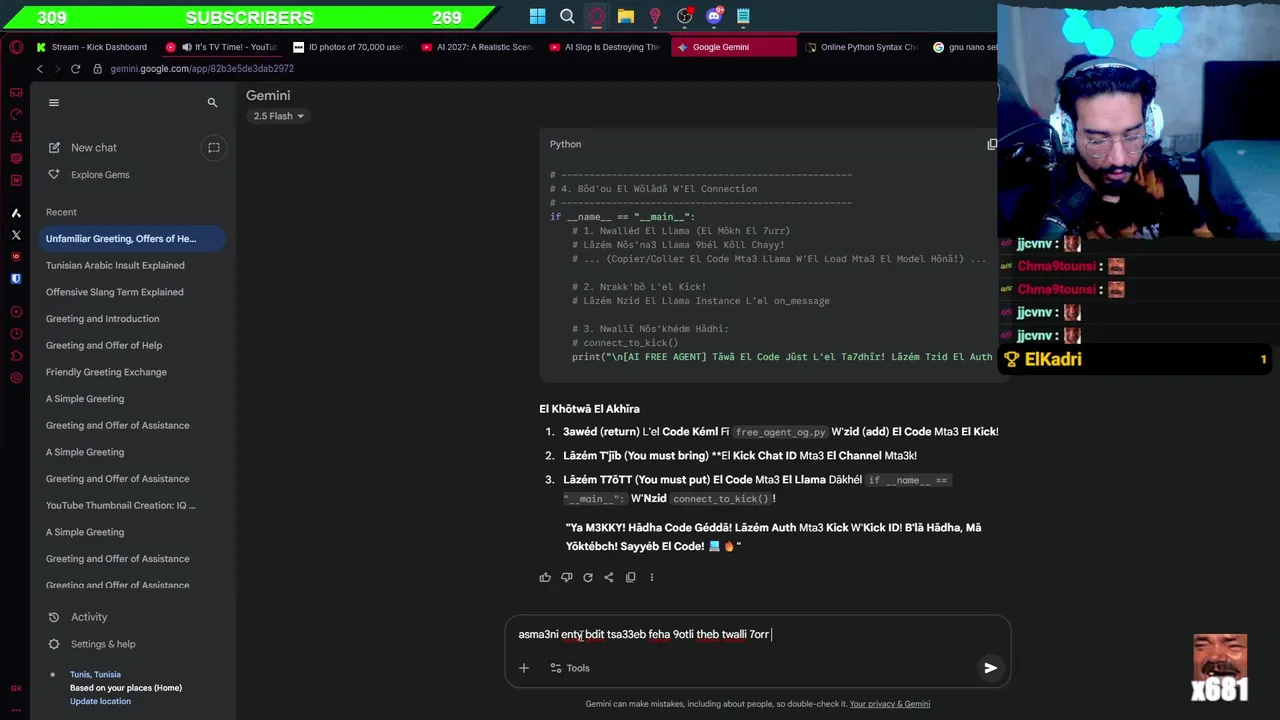The width and height of the screenshot is (1280, 720).
Task: Open File Explorer from the taskbar
Action: 626,16
